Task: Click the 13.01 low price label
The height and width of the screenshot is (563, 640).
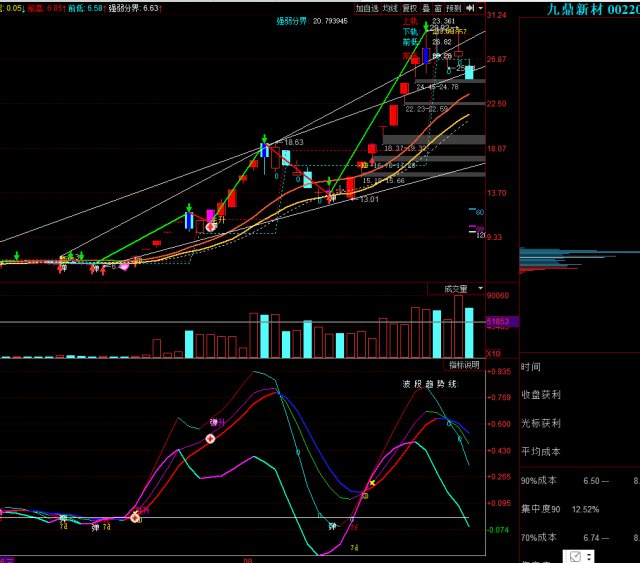Action: click(369, 200)
